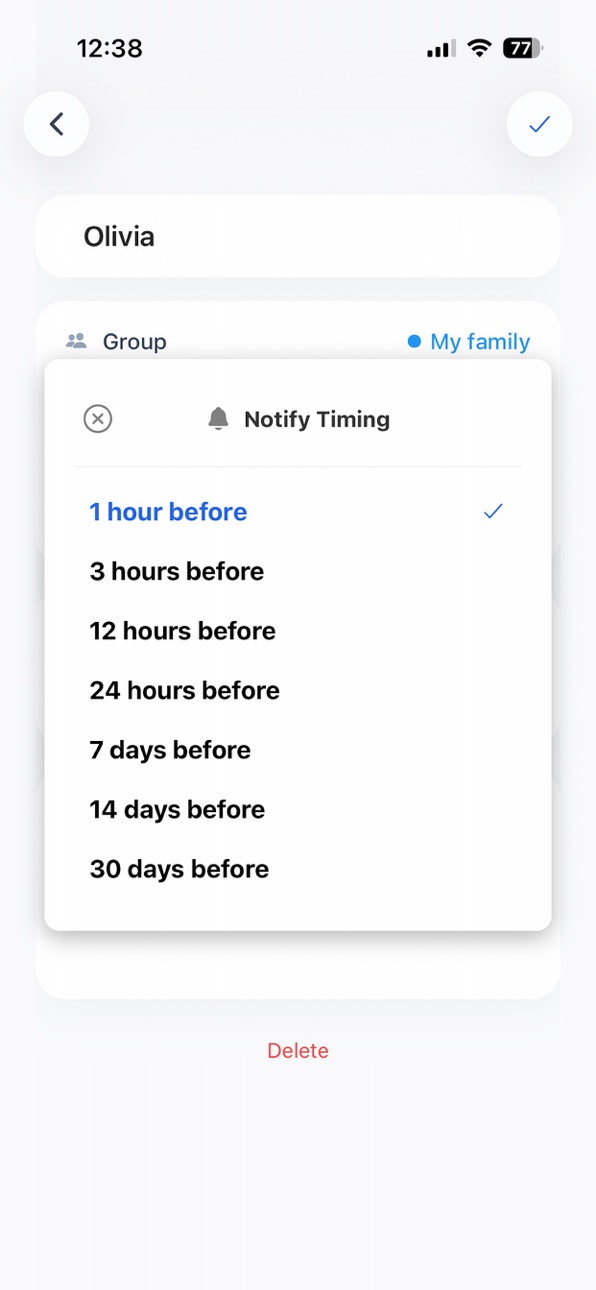The width and height of the screenshot is (596, 1290).
Task: Tap the cellular signal bars icon
Action: 441,48
